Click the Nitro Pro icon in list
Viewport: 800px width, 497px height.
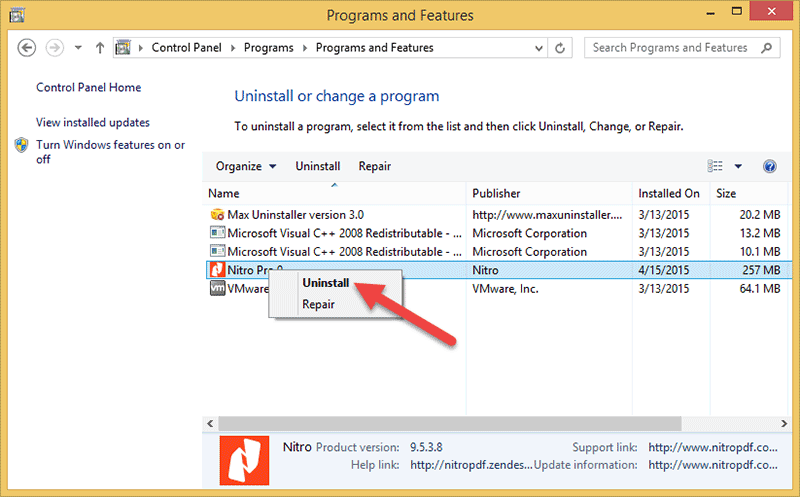point(217,270)
